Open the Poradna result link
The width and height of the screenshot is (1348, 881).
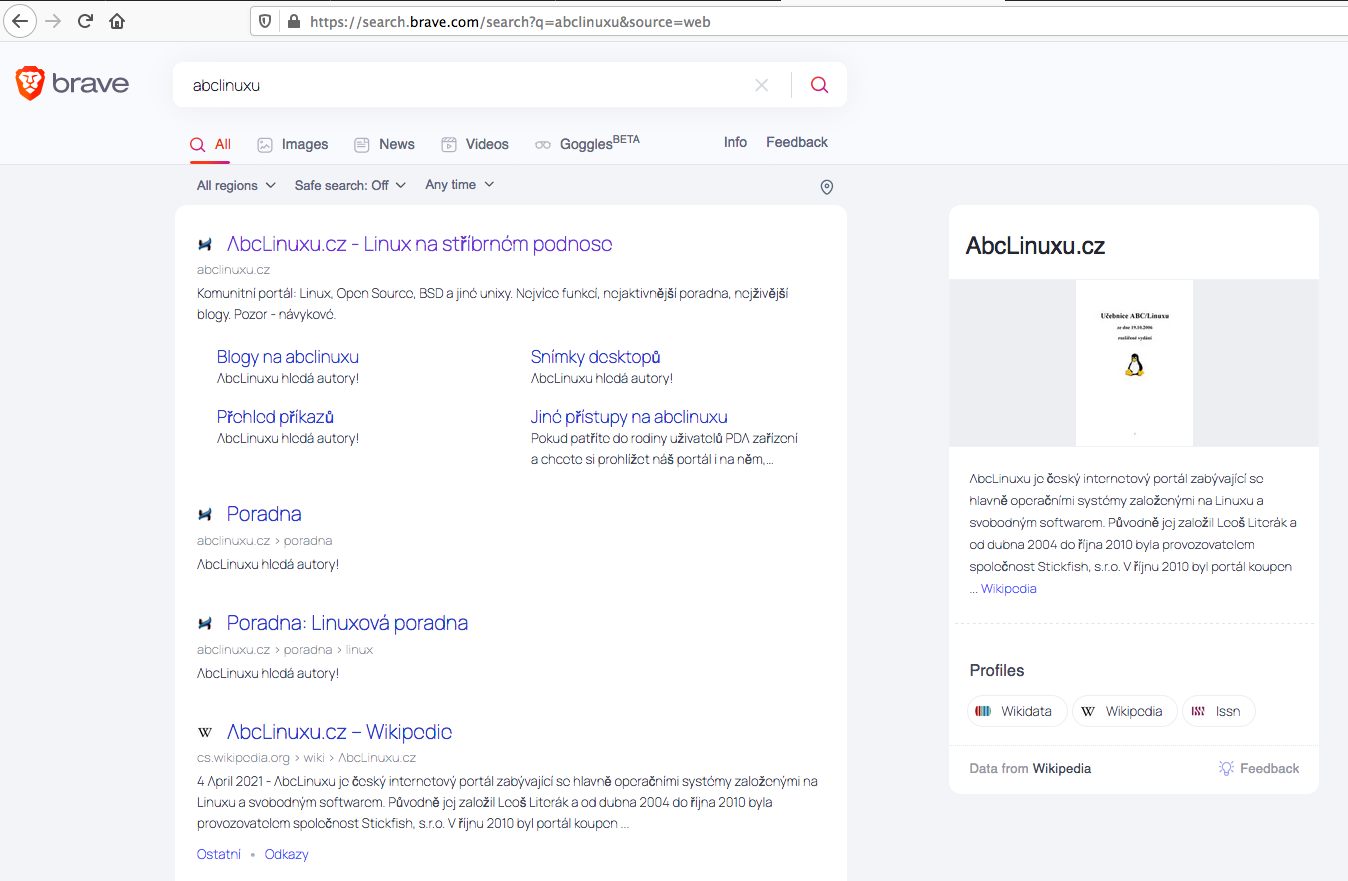point(264,514)
